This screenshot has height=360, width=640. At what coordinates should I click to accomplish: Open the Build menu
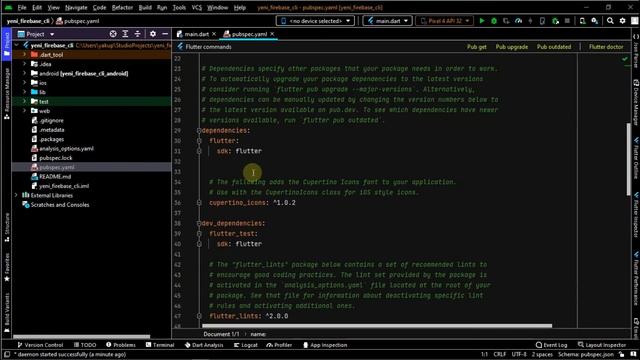click(x=145, y=7)
